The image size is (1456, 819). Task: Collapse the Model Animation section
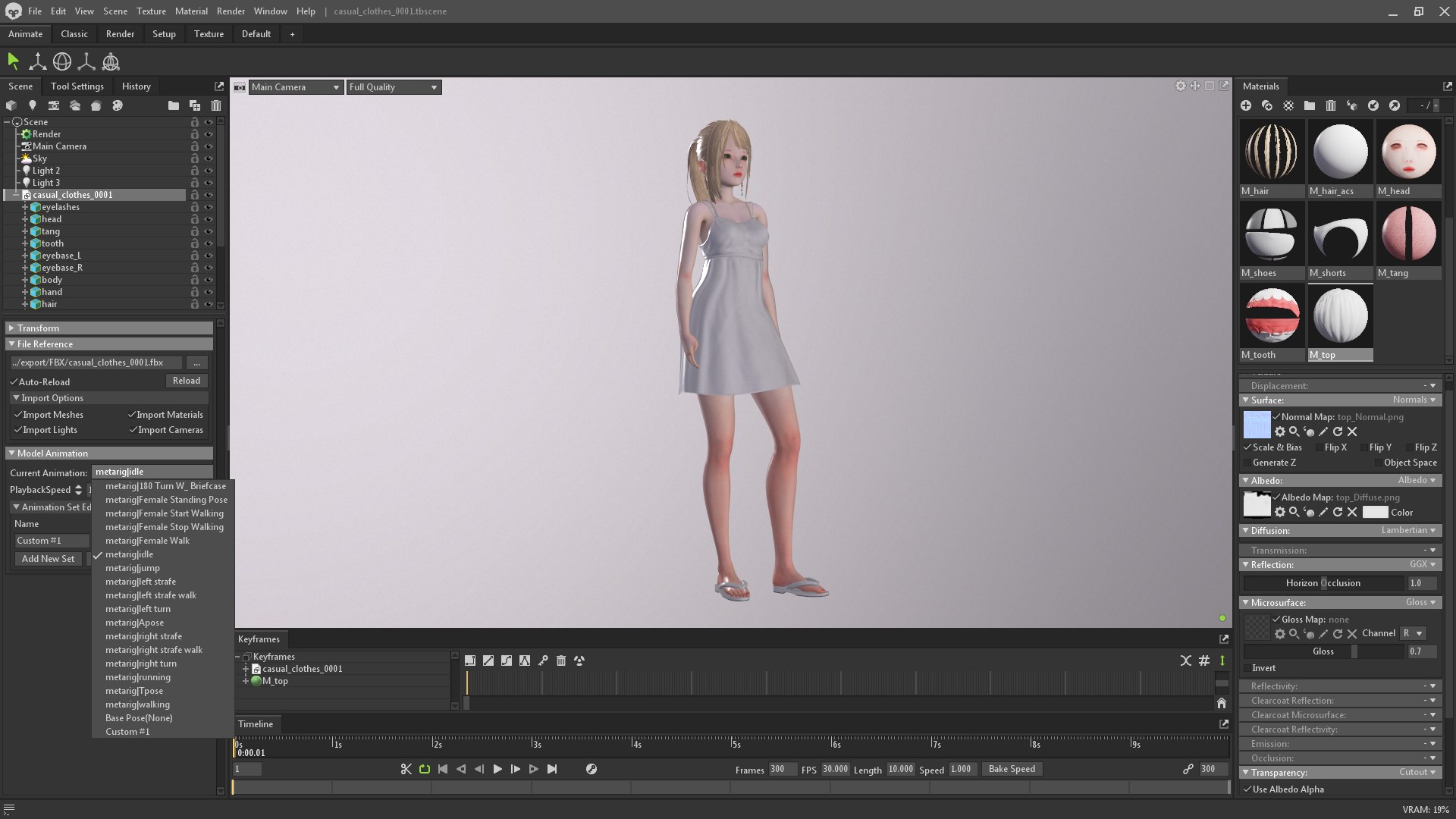pyautogui.click(x=109, y=453)
